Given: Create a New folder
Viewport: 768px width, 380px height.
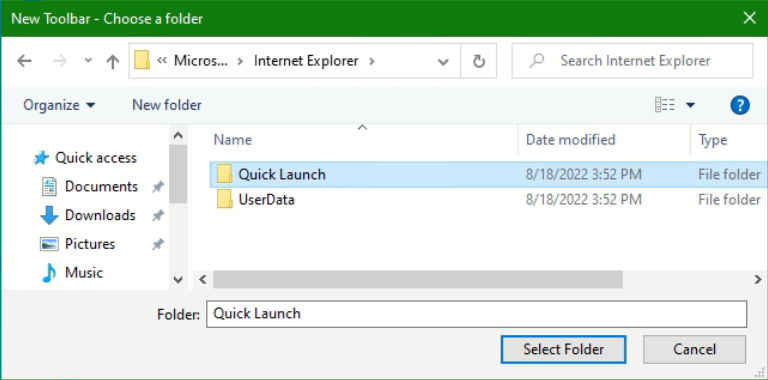Looking at the screenshot, I should (x=167, y=105).
